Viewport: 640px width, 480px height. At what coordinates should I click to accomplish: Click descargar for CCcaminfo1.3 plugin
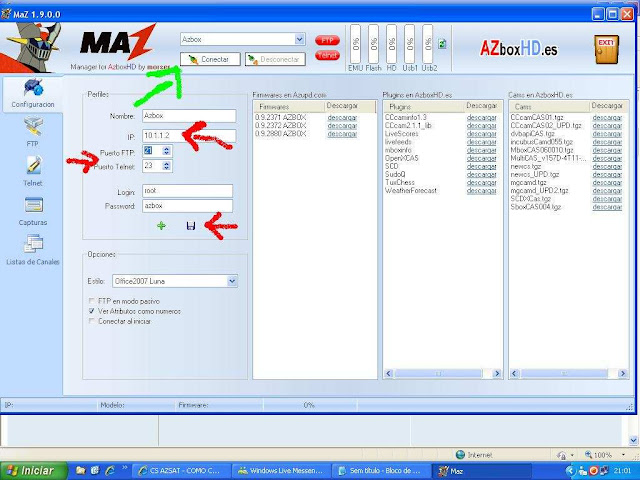tap(482, 118)
